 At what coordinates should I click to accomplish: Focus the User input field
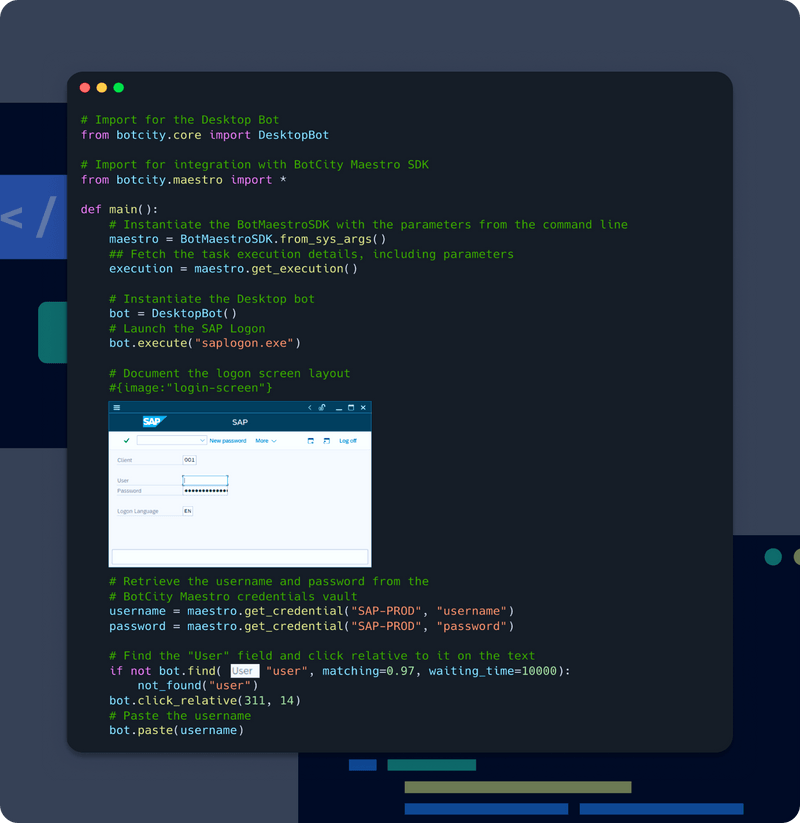205,480
